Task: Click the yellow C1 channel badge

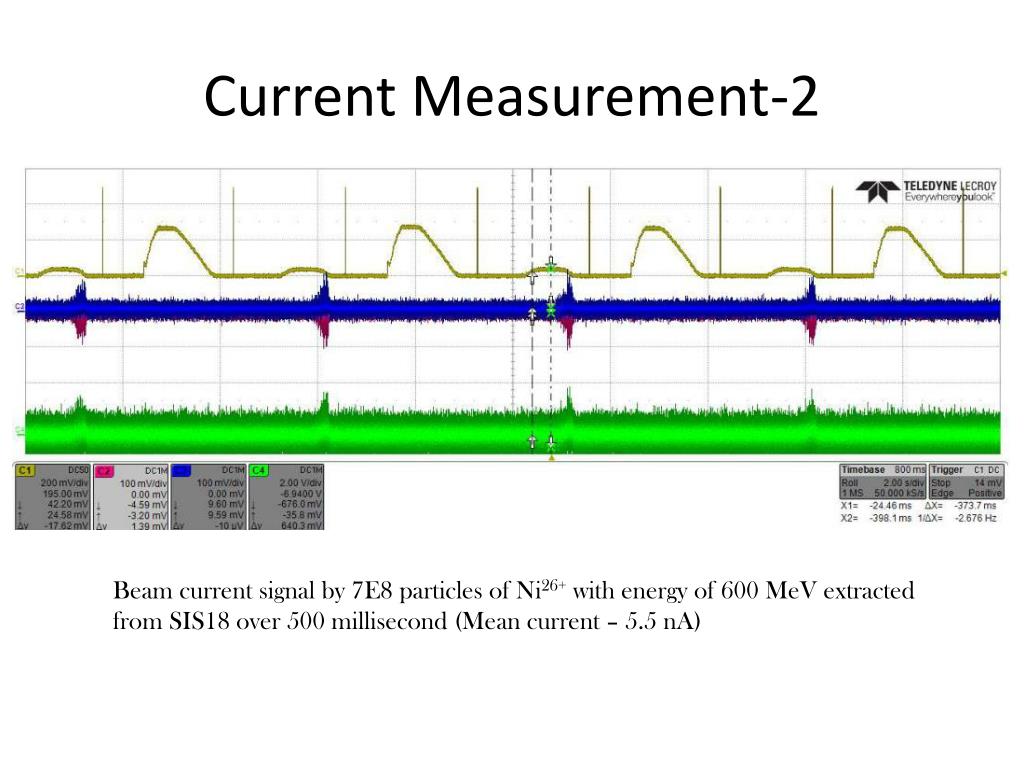Action: coord(25,470)
